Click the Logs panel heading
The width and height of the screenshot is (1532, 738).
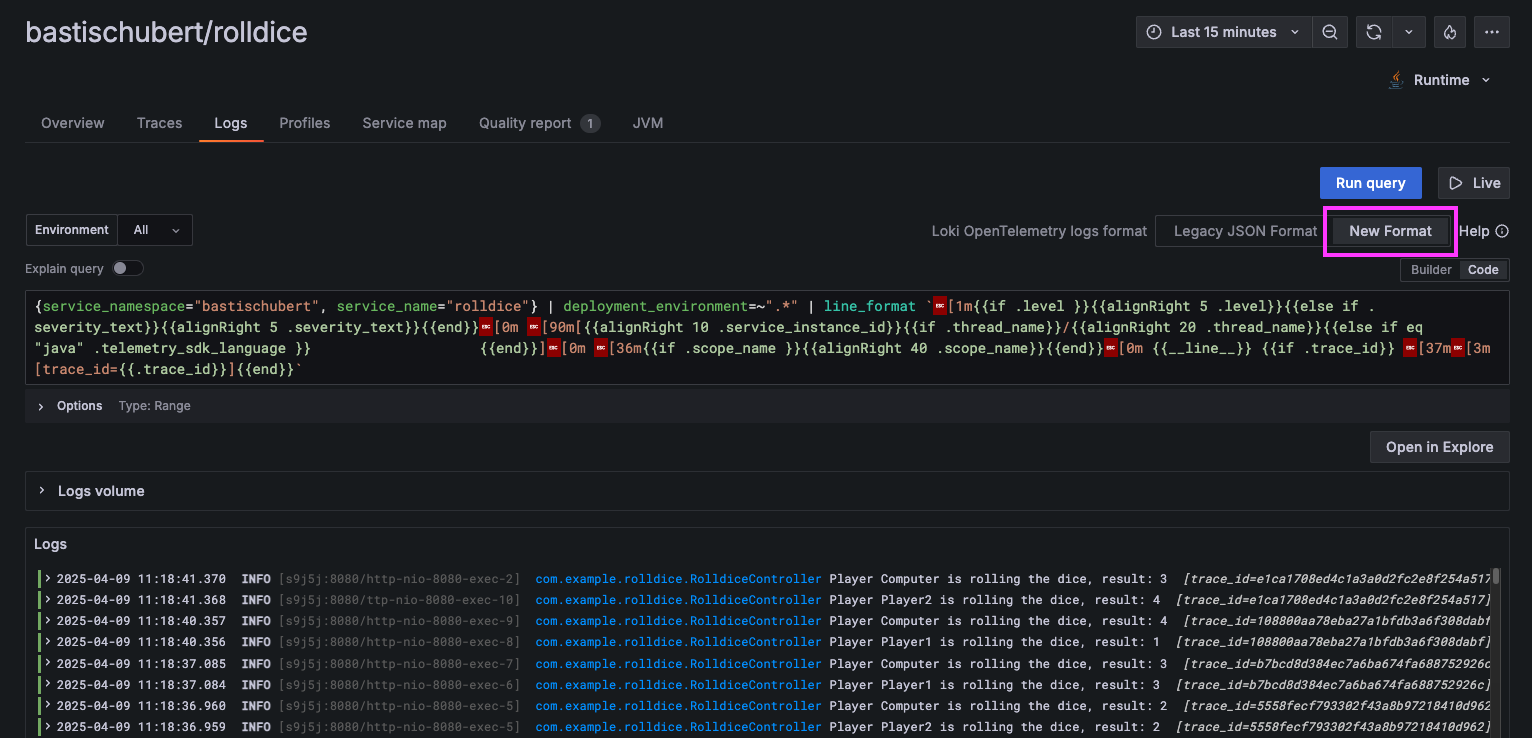[50, 544]
